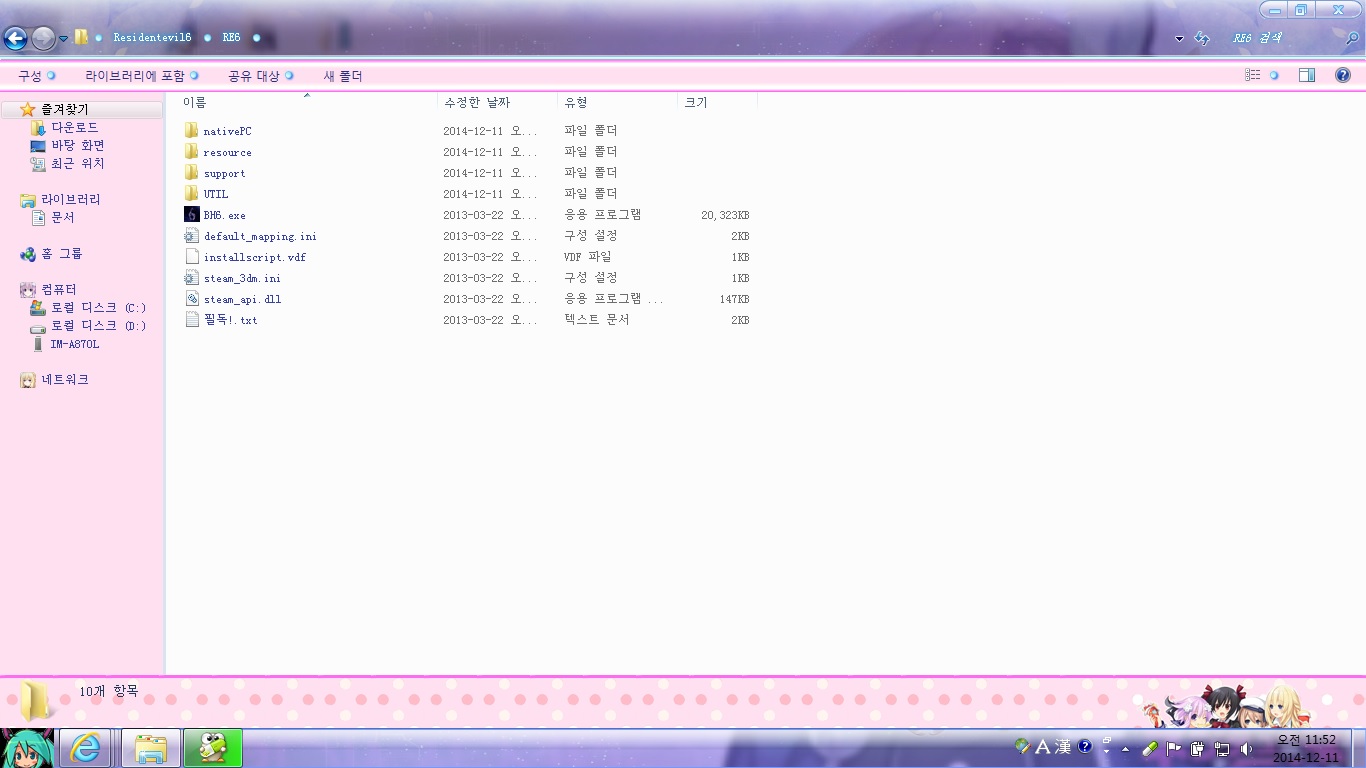The image size is (1366, 768).
Task: Open the address bar history dropdown
Action: click(1179, 38)
